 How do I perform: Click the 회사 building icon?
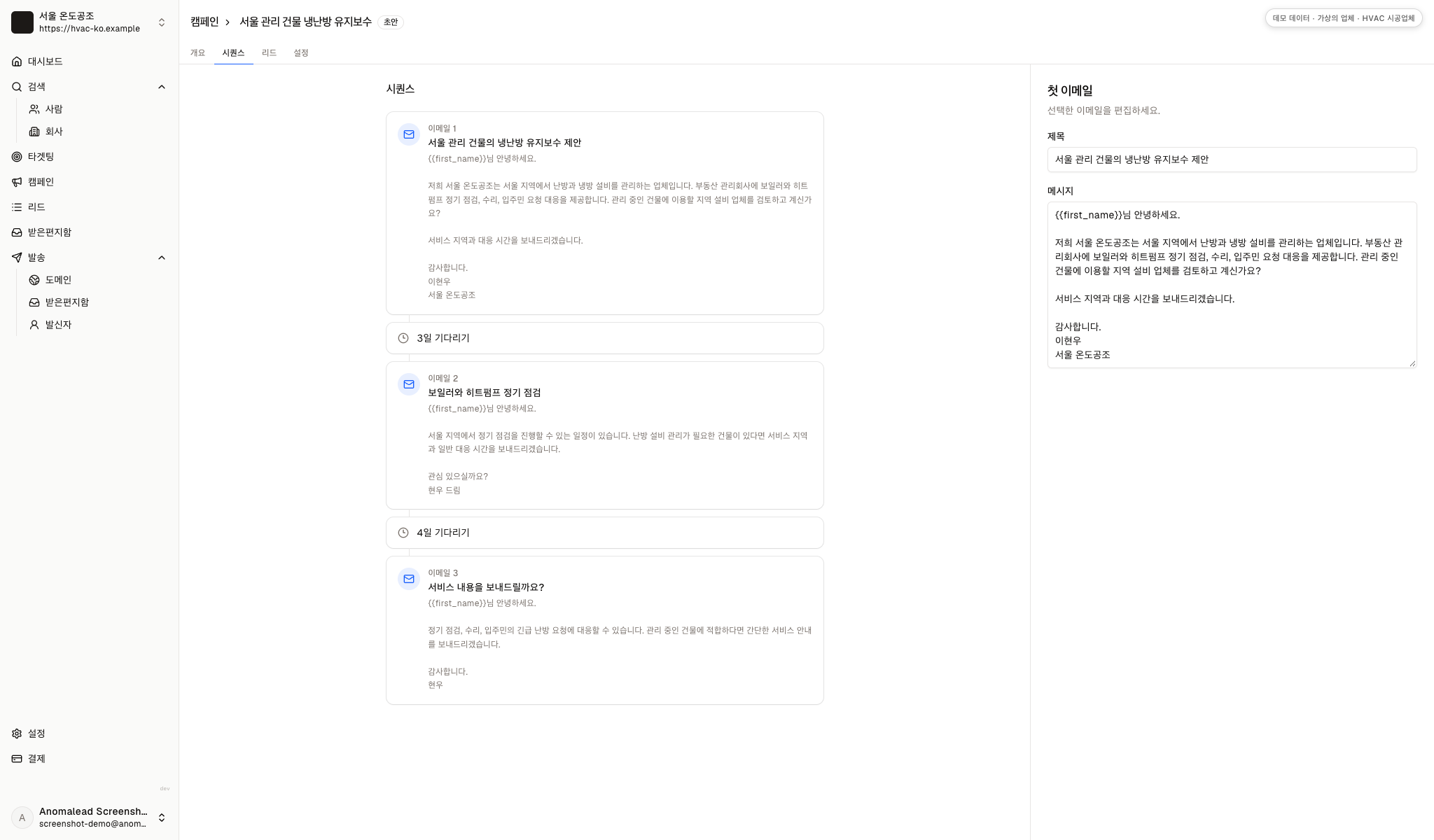(34, 132)
